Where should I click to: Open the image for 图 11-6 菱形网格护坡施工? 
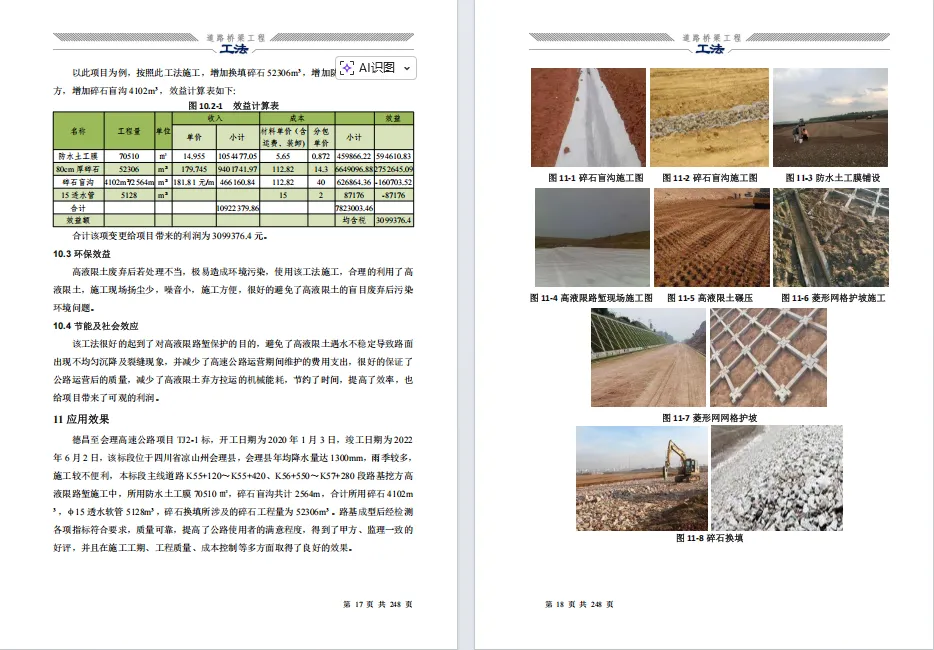tap(831, 238)
